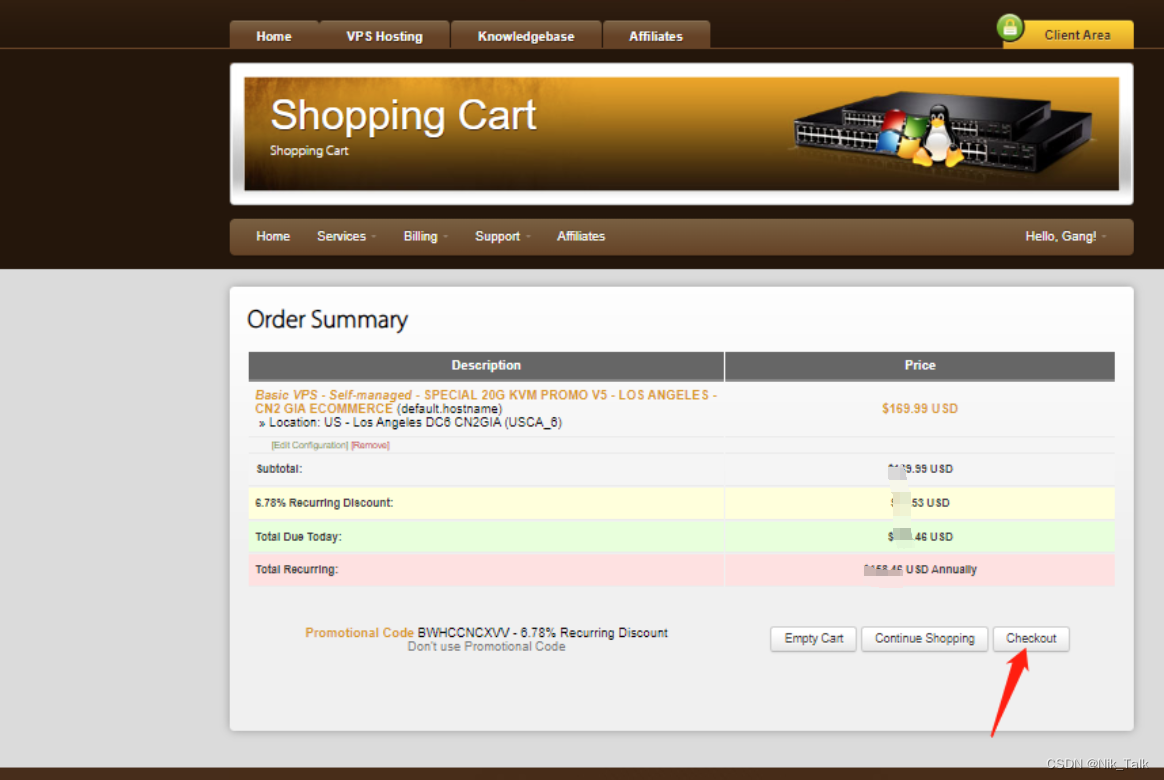The image size is (1164, 780).
Task: Click the Remove link for the VPS item
Action: click(370, 445)
